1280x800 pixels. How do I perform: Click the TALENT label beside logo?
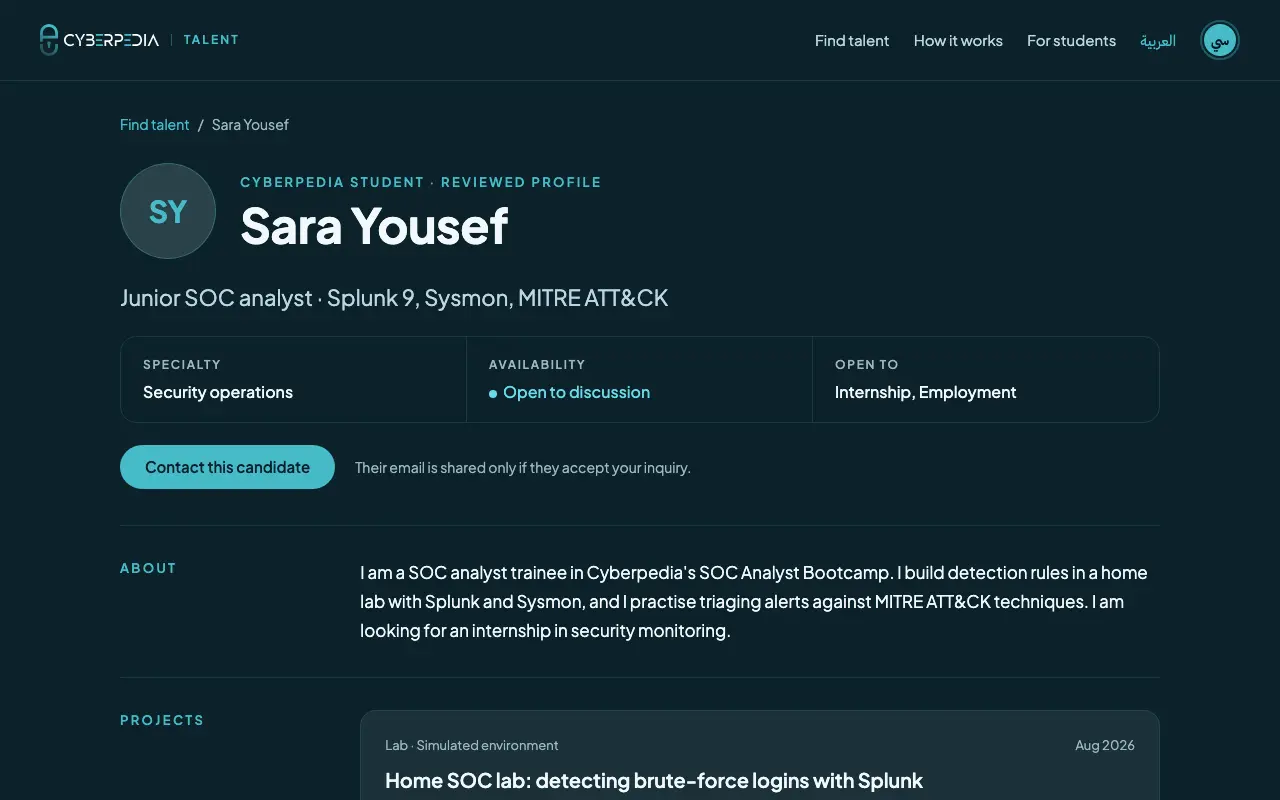[211, 40]
